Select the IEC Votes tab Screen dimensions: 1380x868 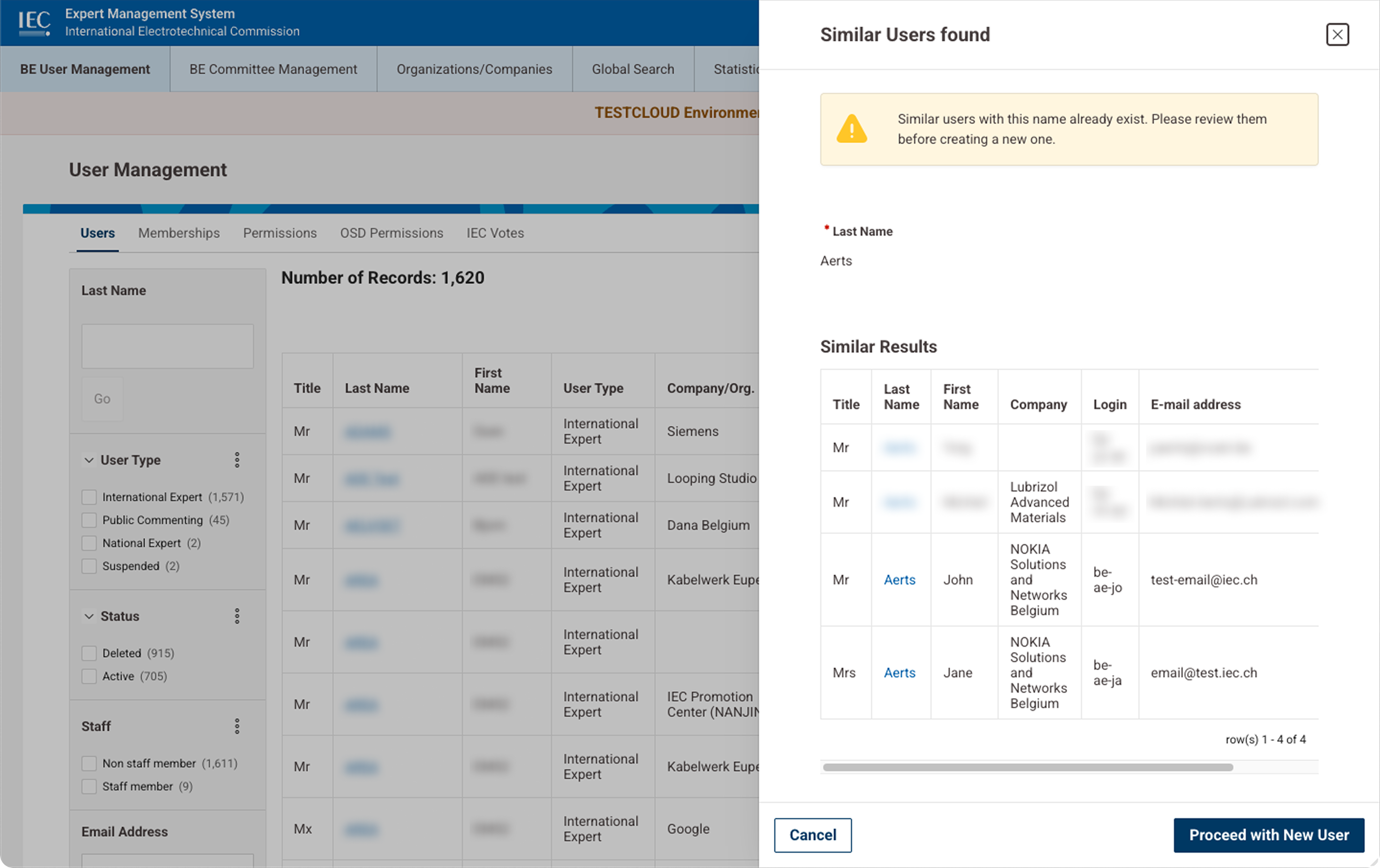pyautogui.click(x=494, y=233)
